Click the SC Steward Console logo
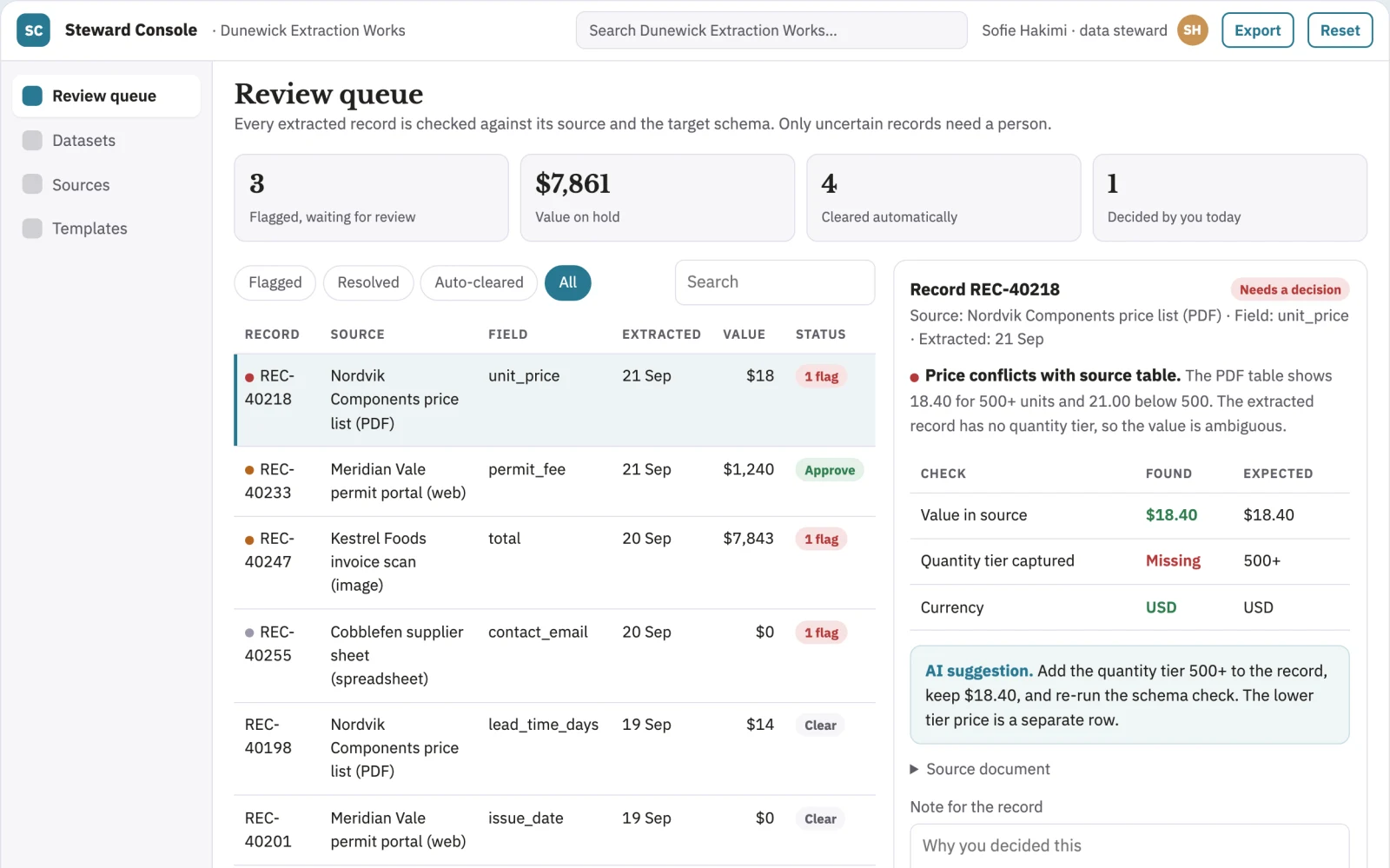The height and width of the screenshot is (868, 1390). pos(33,30)
